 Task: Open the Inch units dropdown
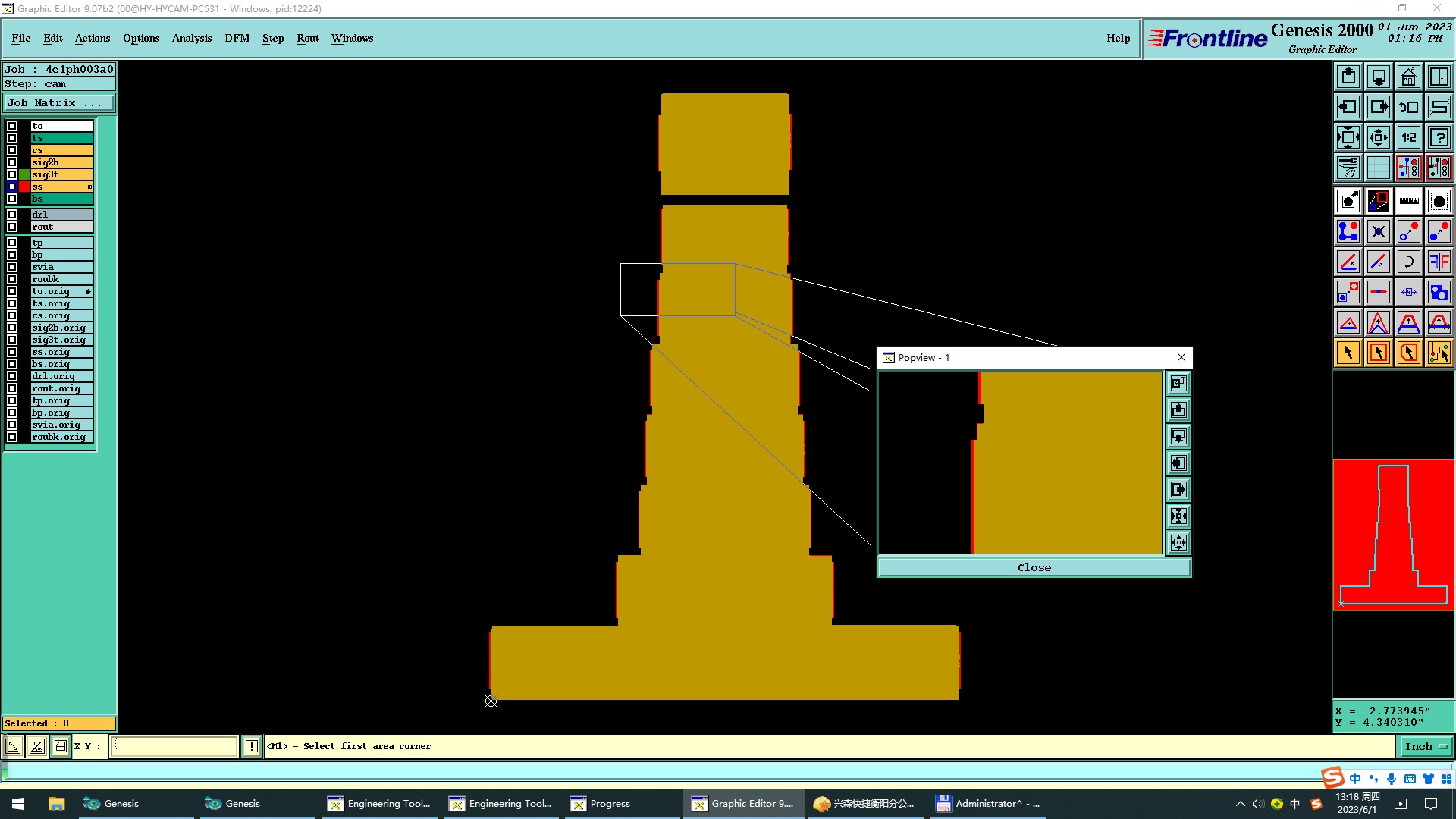click(x=1425, y=746)
